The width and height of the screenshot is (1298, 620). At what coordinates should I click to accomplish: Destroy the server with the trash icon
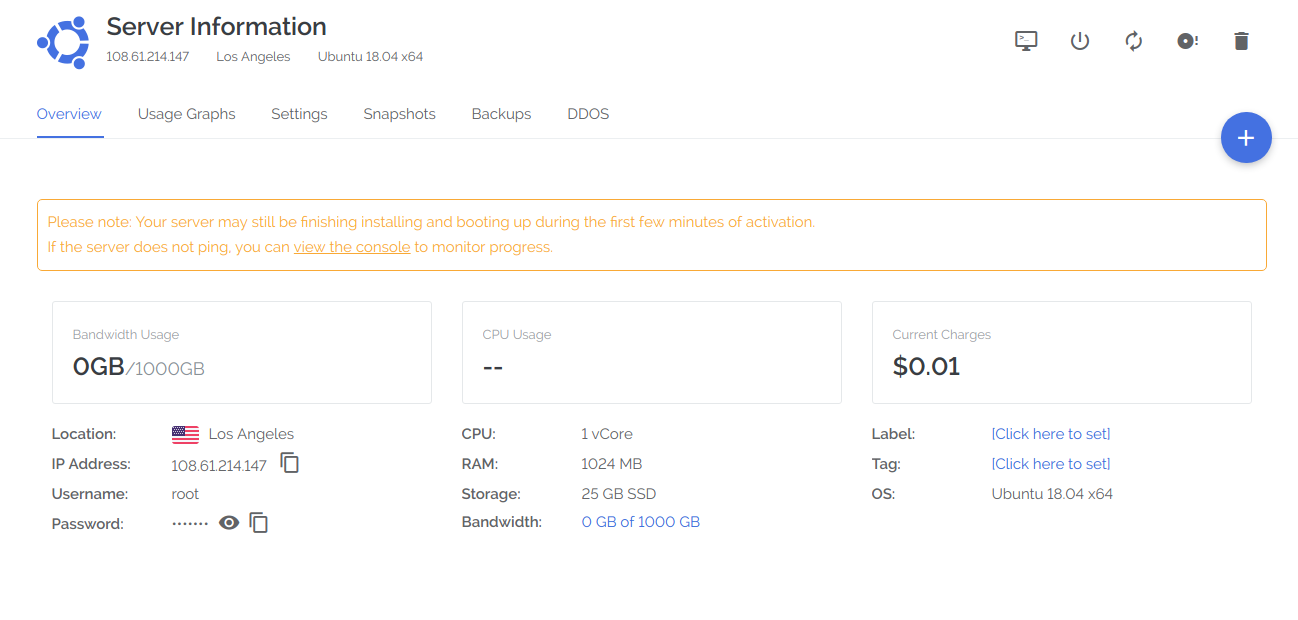click(x=1241, y=41)
